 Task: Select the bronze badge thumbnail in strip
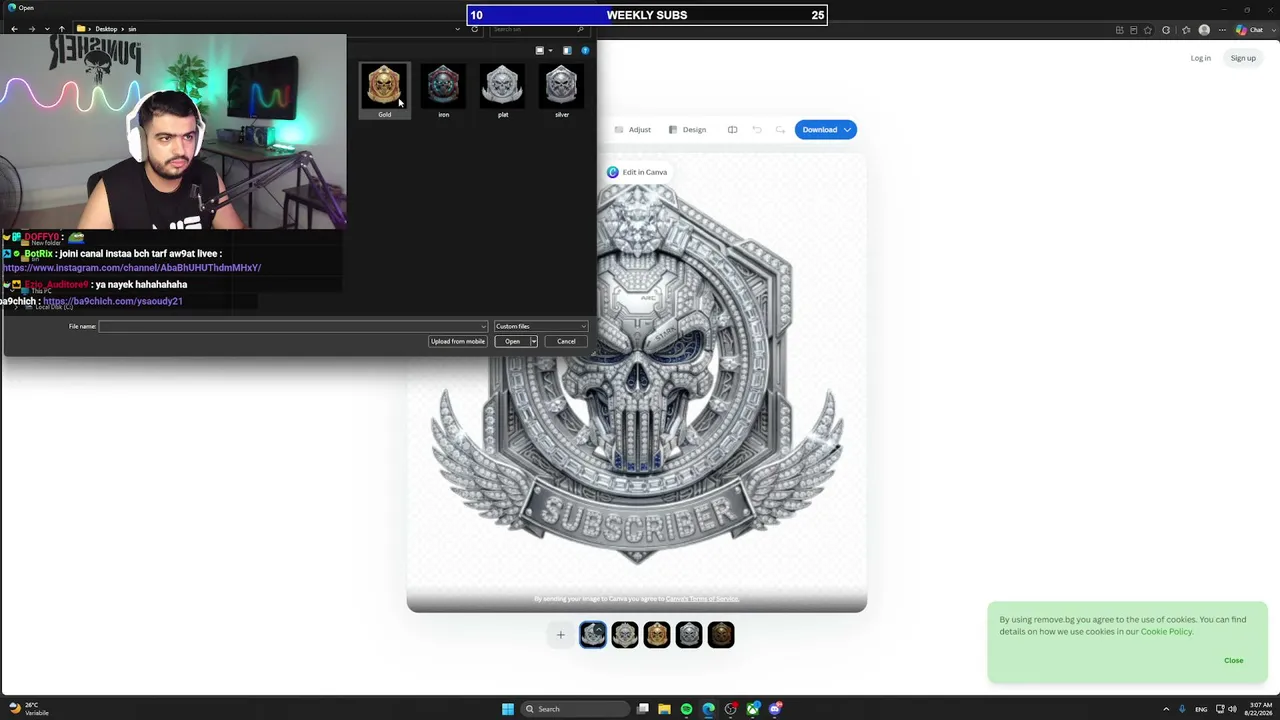(721, 634)
